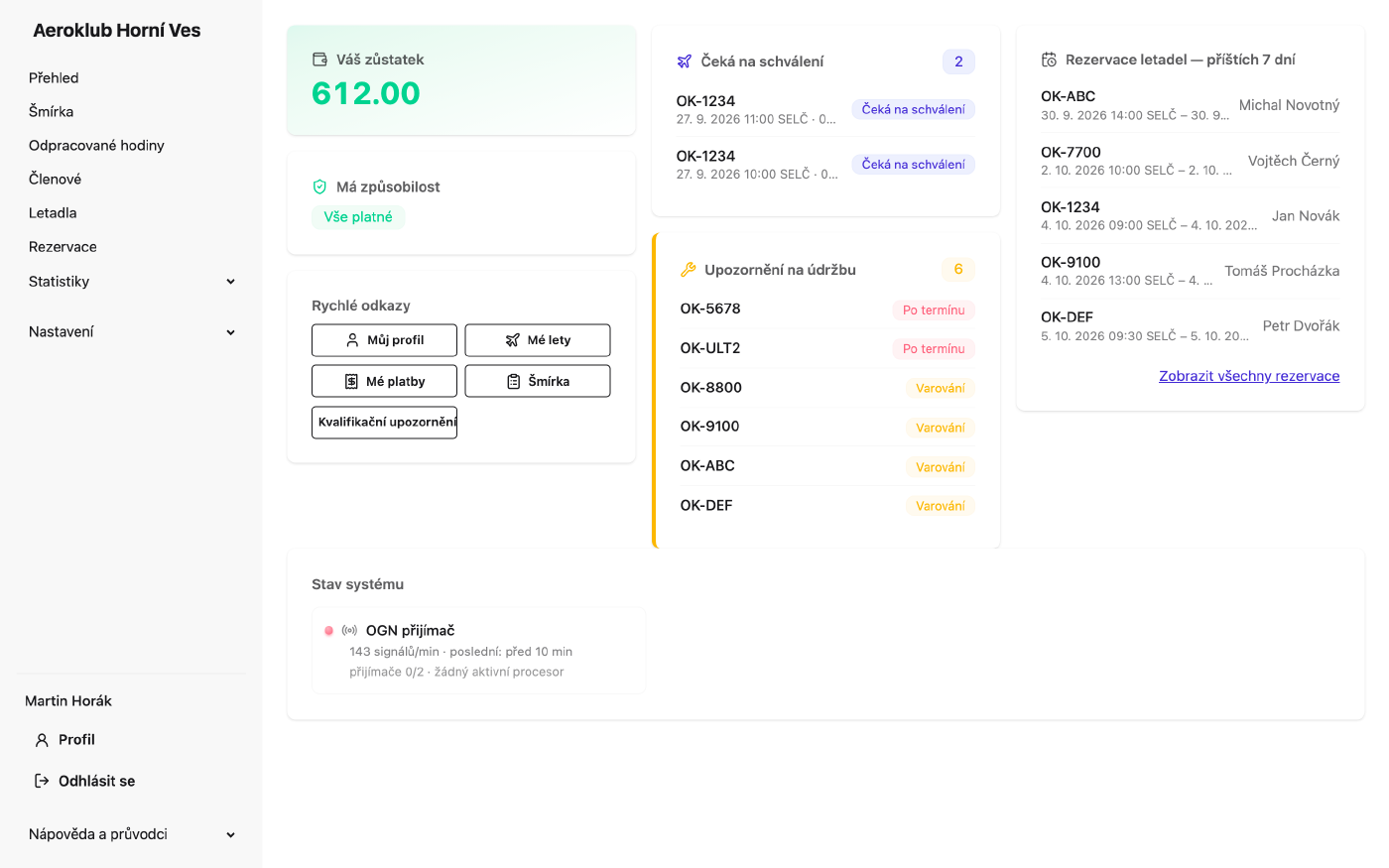Click the calendar icon beside Rezervace letadel
Image resolution: width=1389 pixels, height=868 pixels.
[1049, 60]
